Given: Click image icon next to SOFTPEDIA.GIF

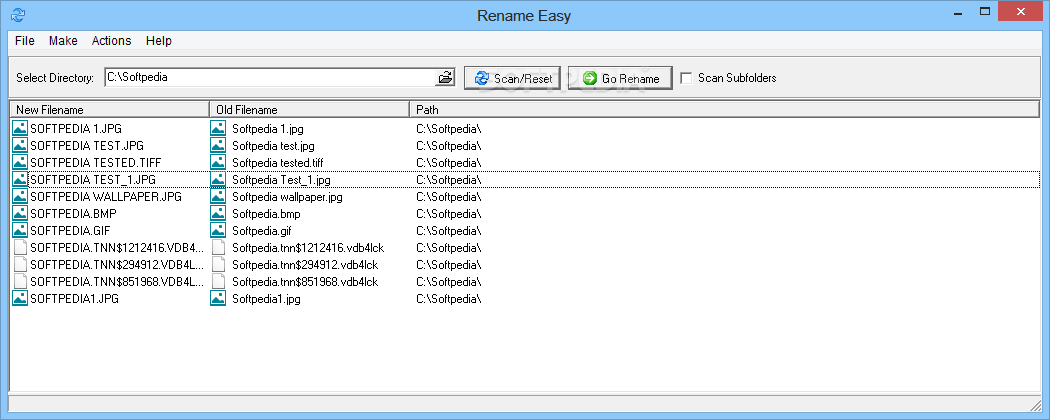Looking at the screenshot, I should coord(20,230).
